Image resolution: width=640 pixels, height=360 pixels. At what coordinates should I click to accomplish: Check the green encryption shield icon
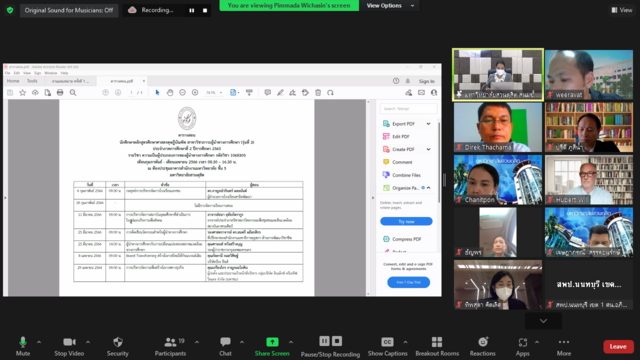10,10
